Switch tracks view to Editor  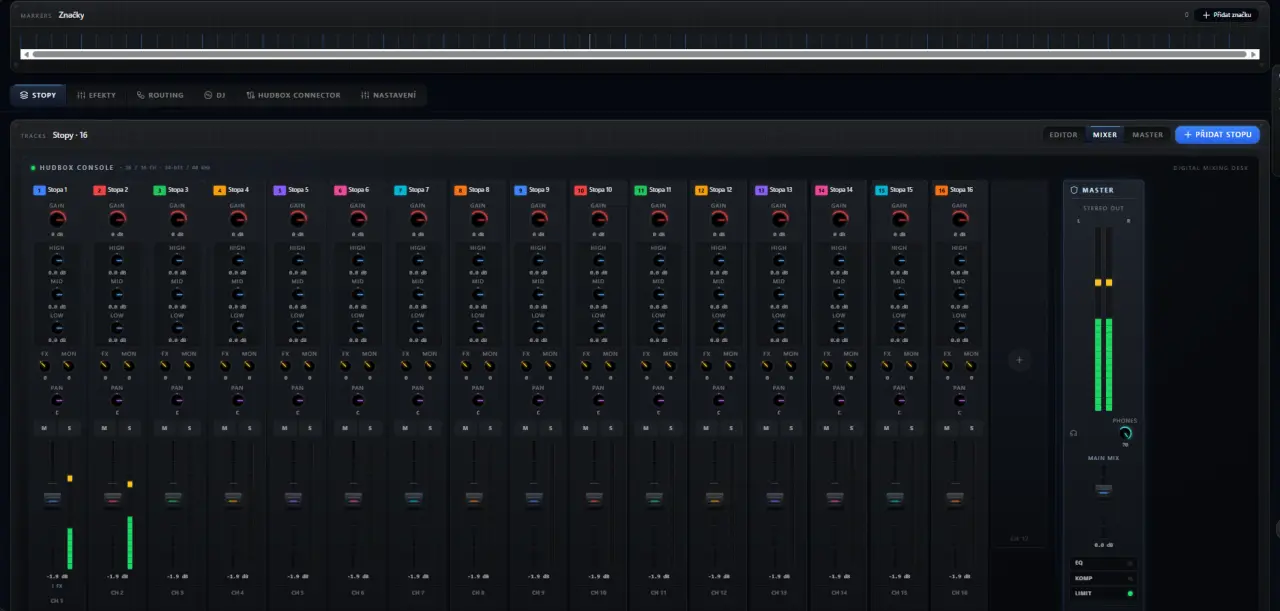click(1063, 134)
